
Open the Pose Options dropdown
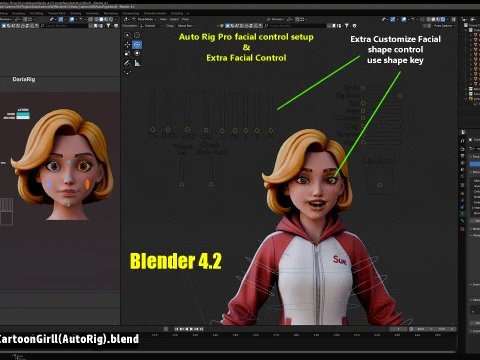tap(444, 26)
